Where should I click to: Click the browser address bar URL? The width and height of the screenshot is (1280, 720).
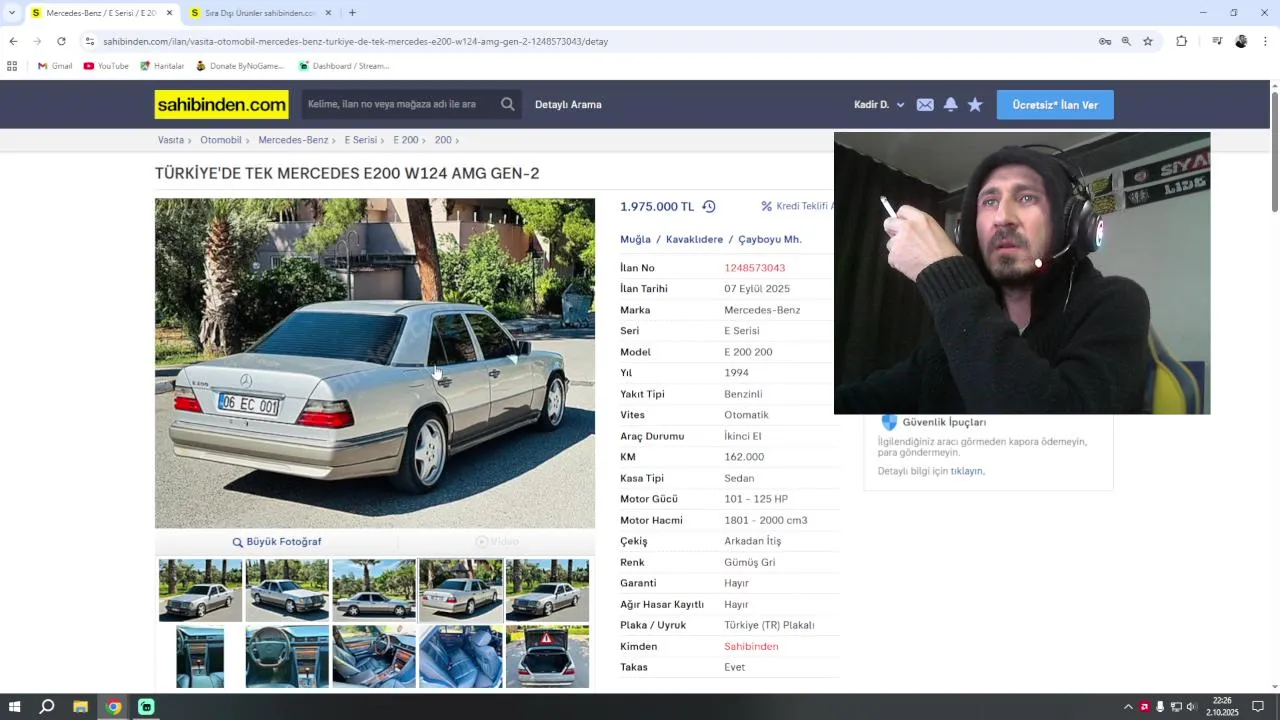pos(355,41)
